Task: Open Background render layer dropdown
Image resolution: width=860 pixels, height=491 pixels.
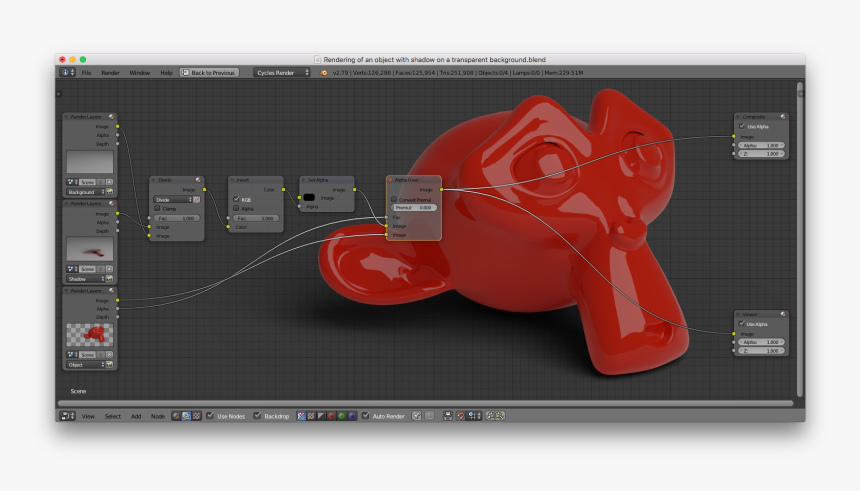Action: point(86,192)
